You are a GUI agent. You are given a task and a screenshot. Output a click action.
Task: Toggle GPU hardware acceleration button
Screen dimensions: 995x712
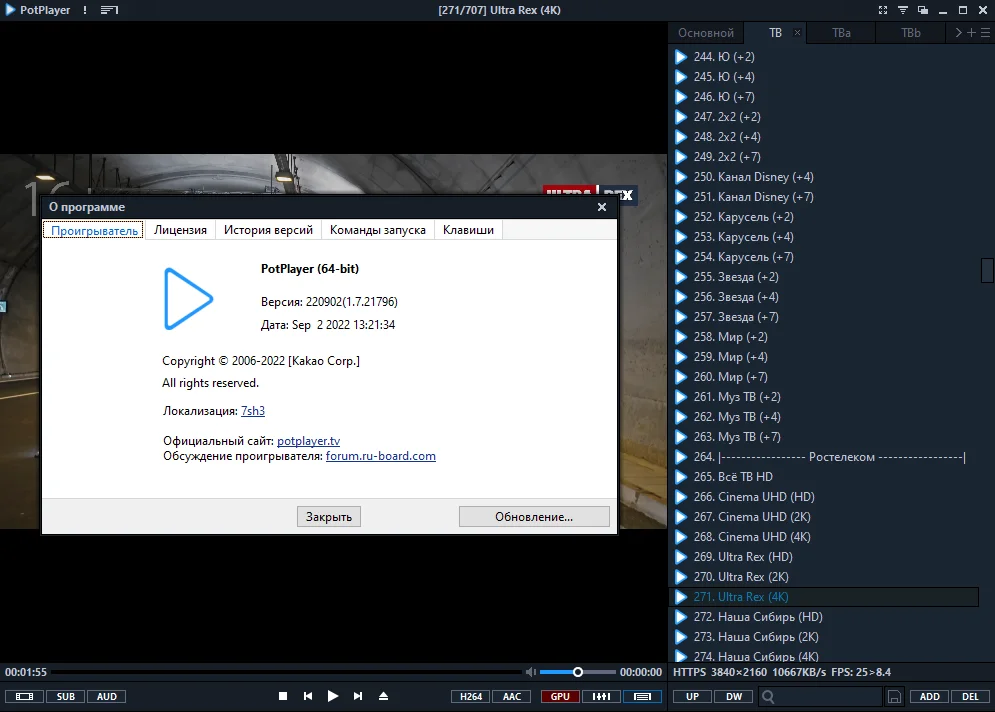point(560,697)
